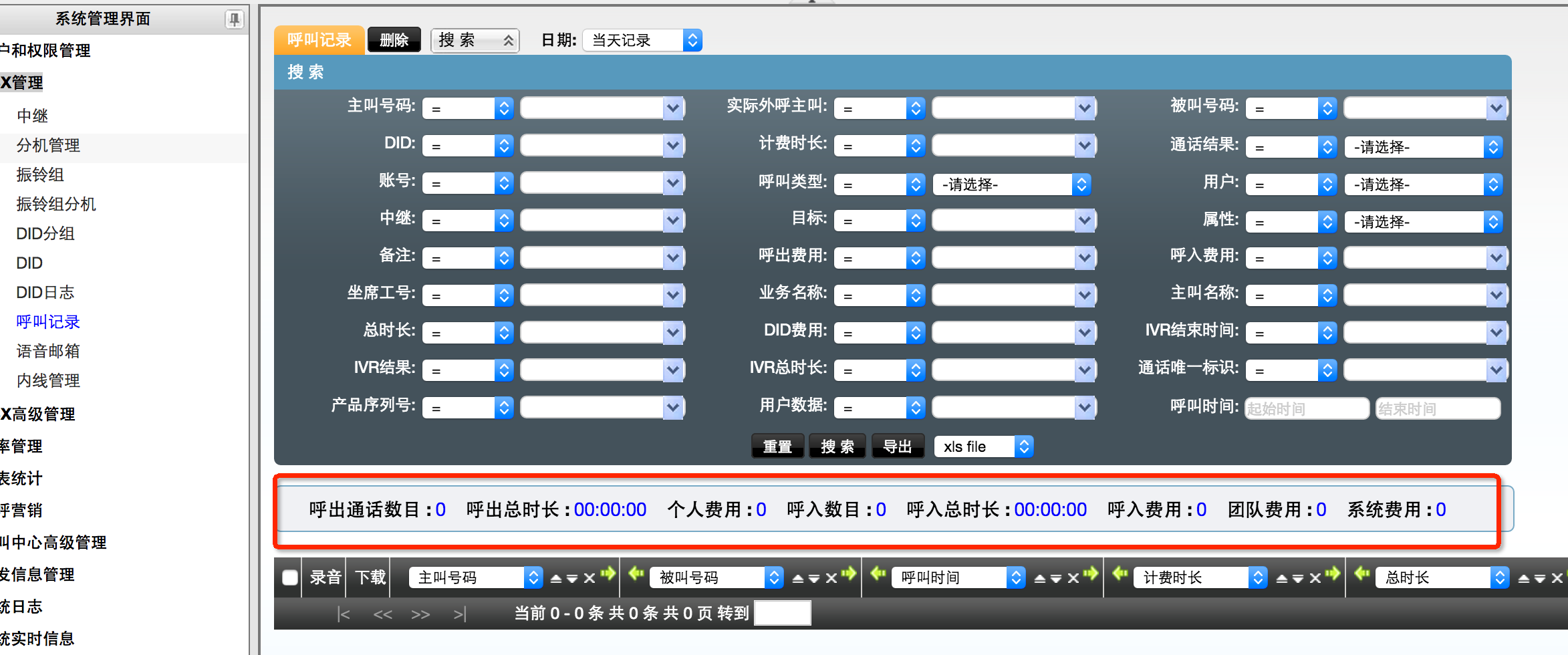This screenshot has width=1568, height=655.
Task: Select 语音邮箱 from the sidebar menu
Action: point(48,352)
